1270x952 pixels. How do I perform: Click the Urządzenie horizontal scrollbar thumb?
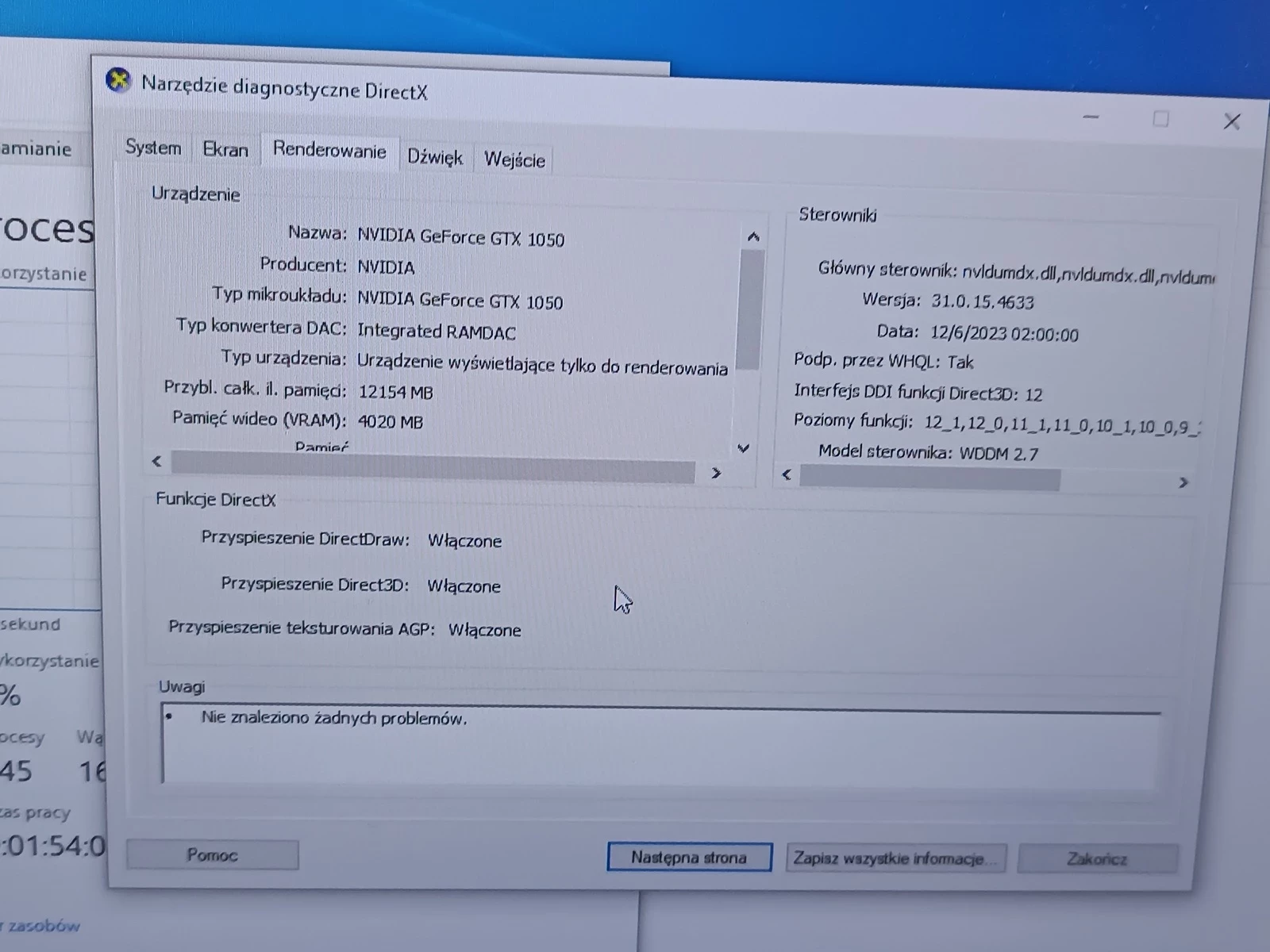point(433,467)
